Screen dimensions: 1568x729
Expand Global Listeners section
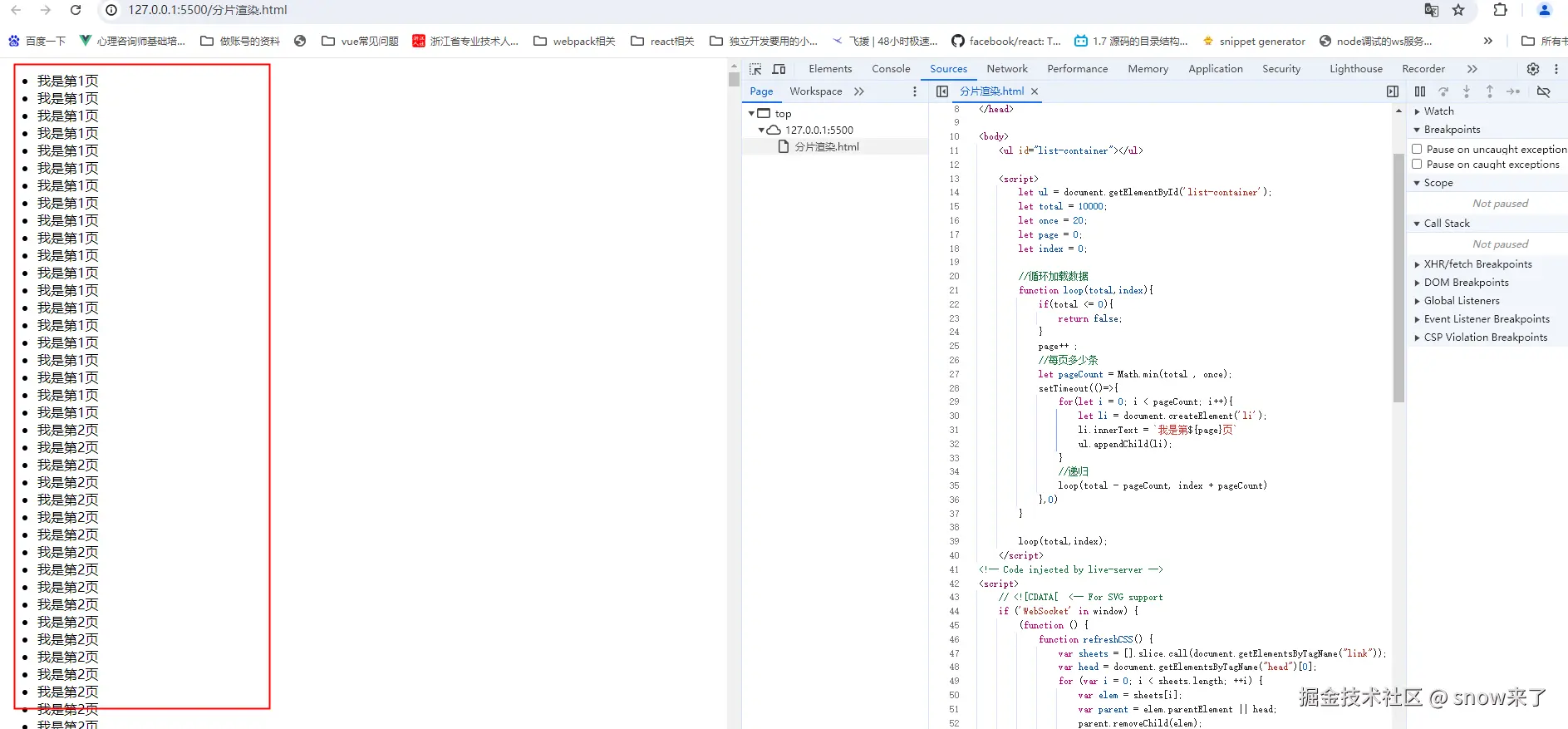(1418, 301)
